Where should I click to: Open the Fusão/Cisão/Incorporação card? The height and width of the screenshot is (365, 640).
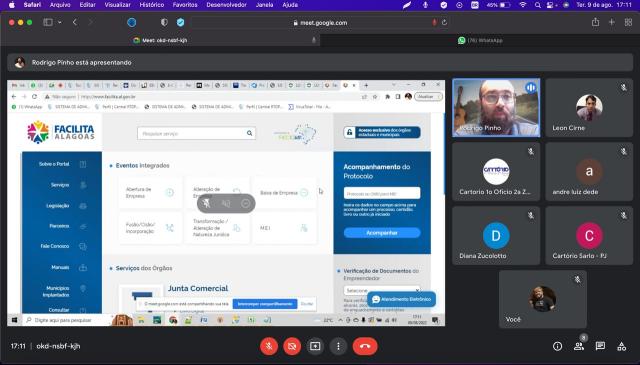[150, 228]
